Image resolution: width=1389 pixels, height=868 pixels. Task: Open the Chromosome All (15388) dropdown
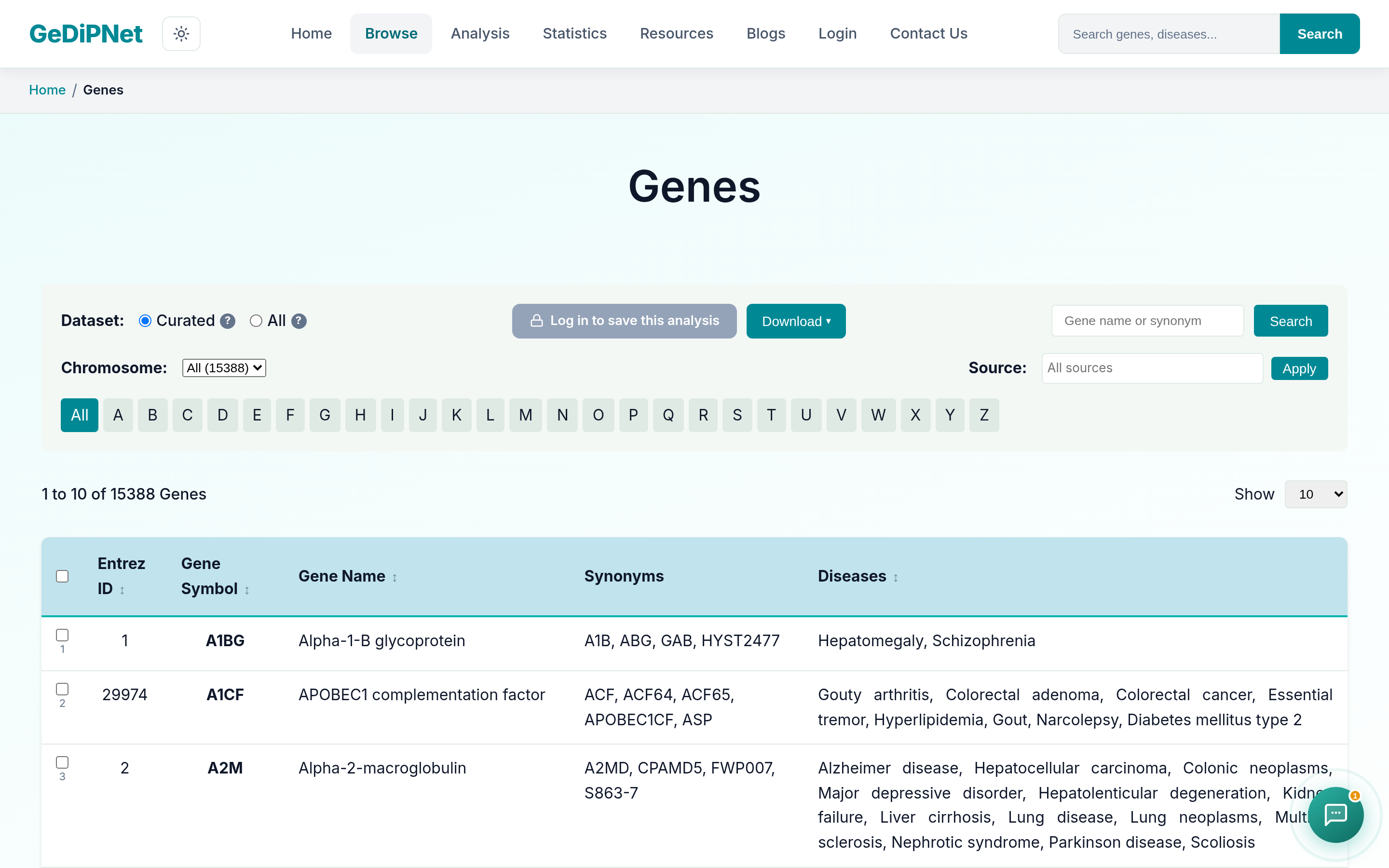point(224,368)
